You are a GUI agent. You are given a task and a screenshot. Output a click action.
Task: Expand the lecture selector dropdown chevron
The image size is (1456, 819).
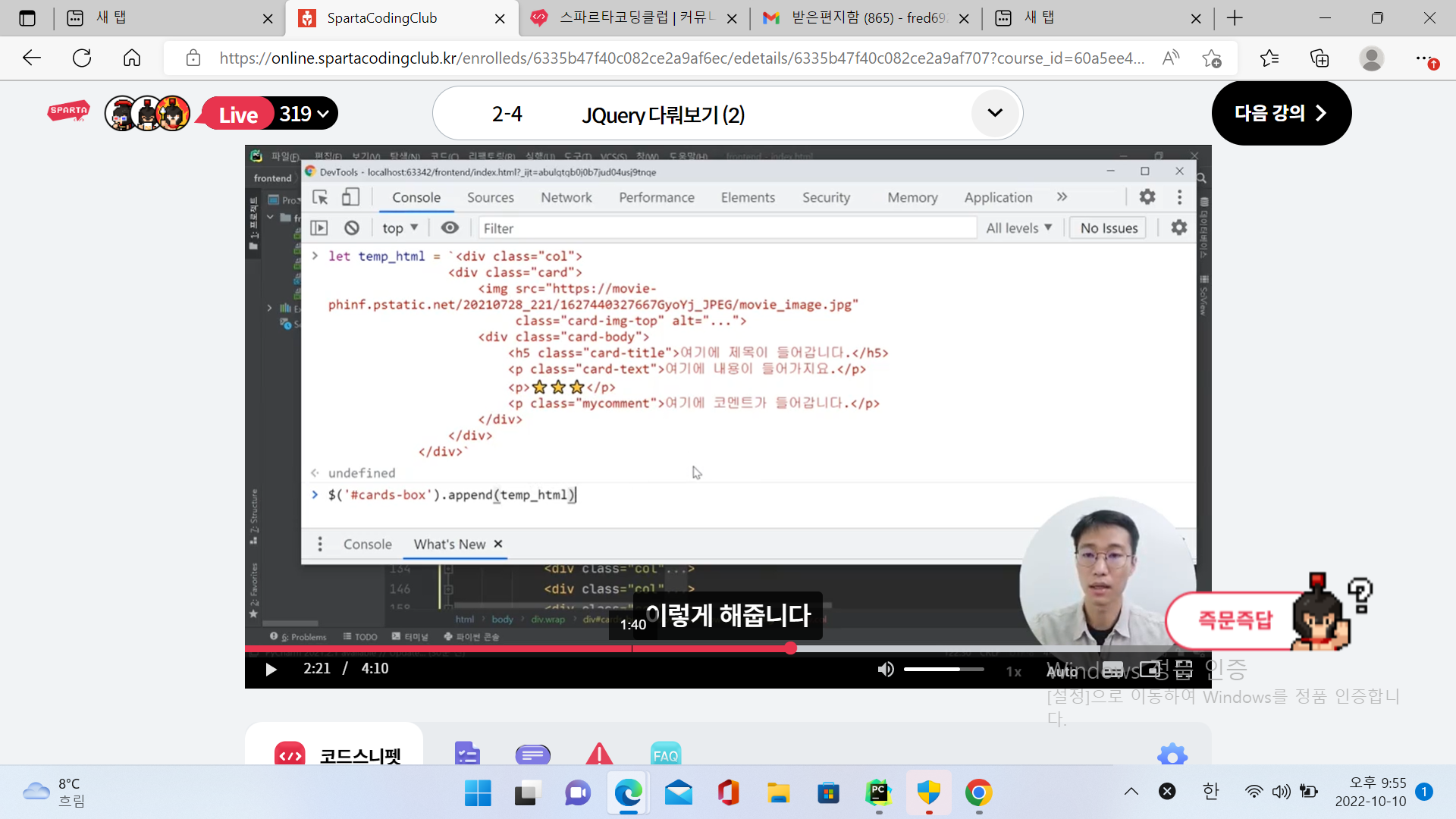point(995,113)
